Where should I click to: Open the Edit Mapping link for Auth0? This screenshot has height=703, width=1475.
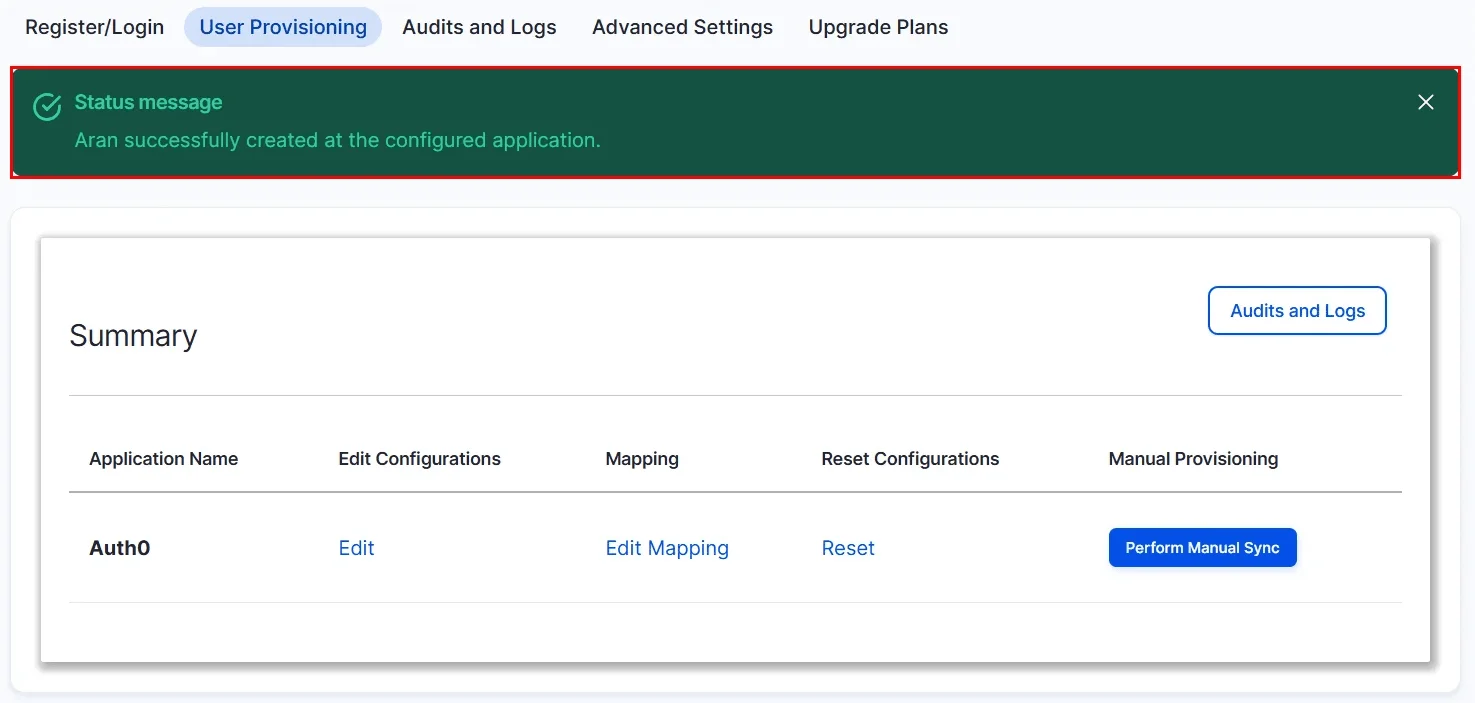[667, 548]
